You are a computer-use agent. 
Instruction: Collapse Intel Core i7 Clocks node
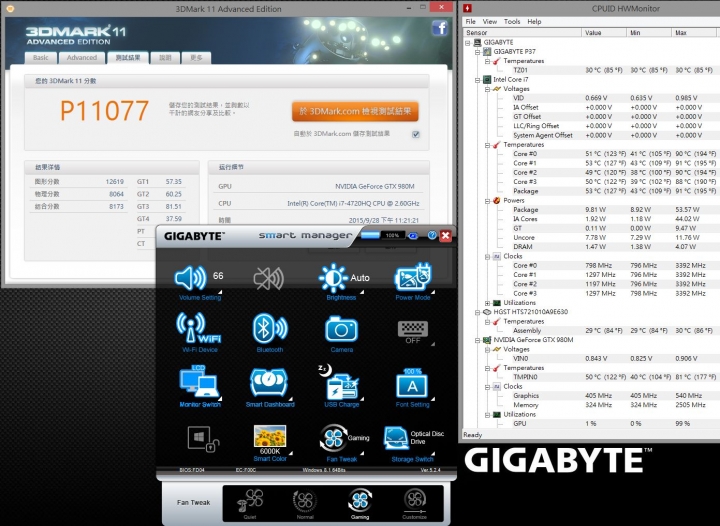(x=487, y=256)
